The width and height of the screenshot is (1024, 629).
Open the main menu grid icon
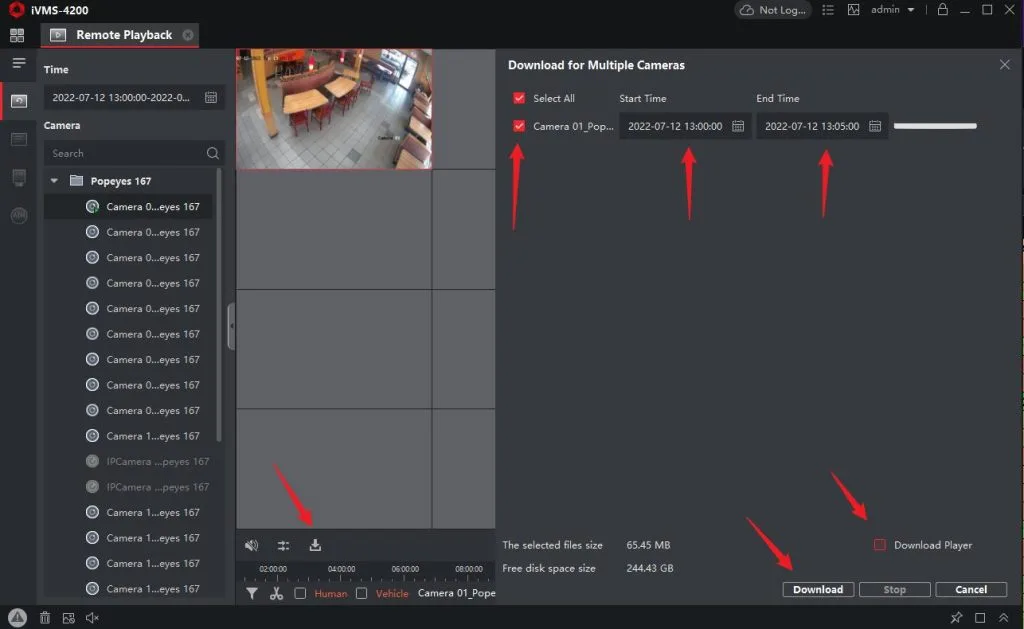17,35
